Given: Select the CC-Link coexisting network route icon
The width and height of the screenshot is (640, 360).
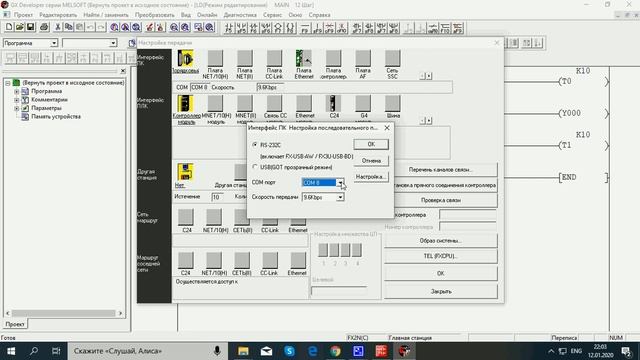Looking at the screenshot, I should 270,260.
